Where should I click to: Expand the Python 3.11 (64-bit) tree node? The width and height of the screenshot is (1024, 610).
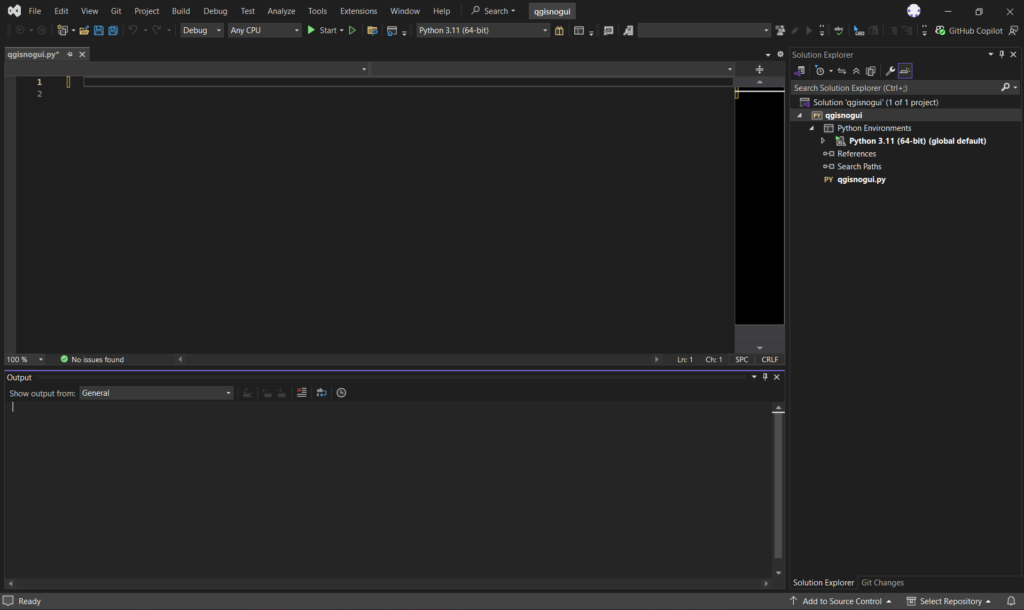pos(823,141)
